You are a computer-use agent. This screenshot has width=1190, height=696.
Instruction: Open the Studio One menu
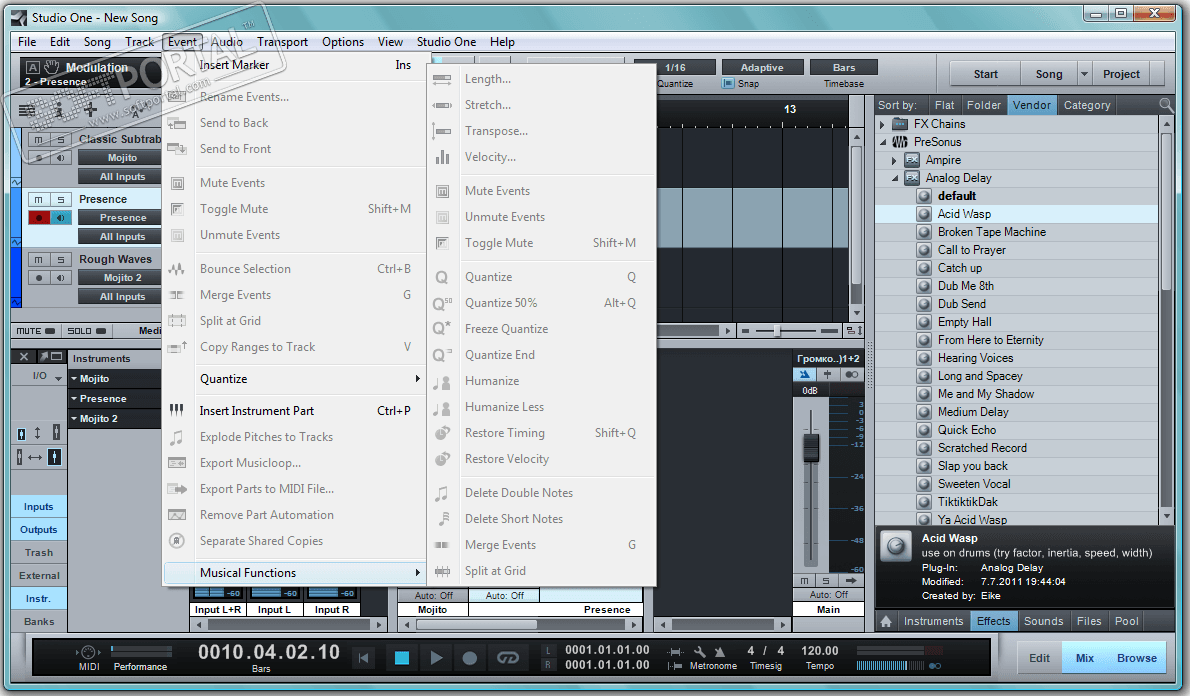[446, 42]
